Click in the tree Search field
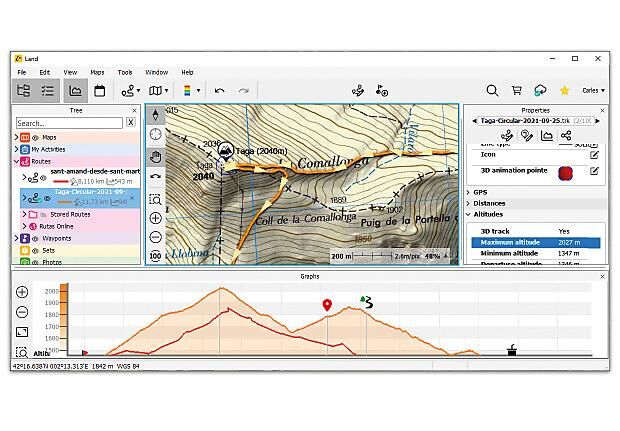 click(x=69, y=123)
